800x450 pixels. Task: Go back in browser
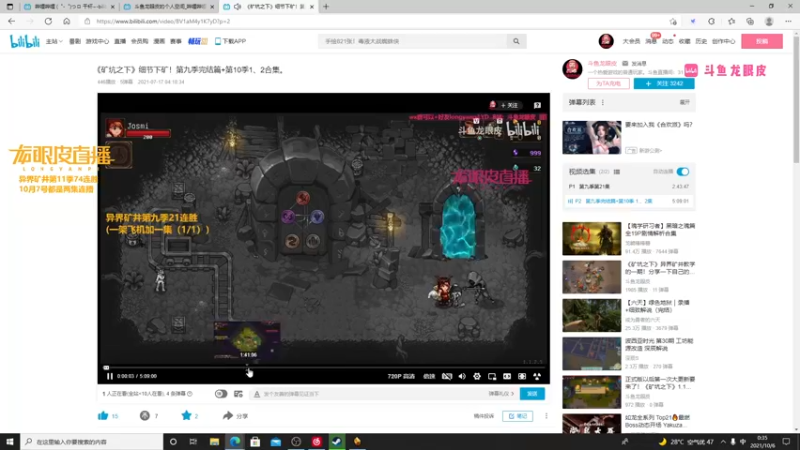11,21
